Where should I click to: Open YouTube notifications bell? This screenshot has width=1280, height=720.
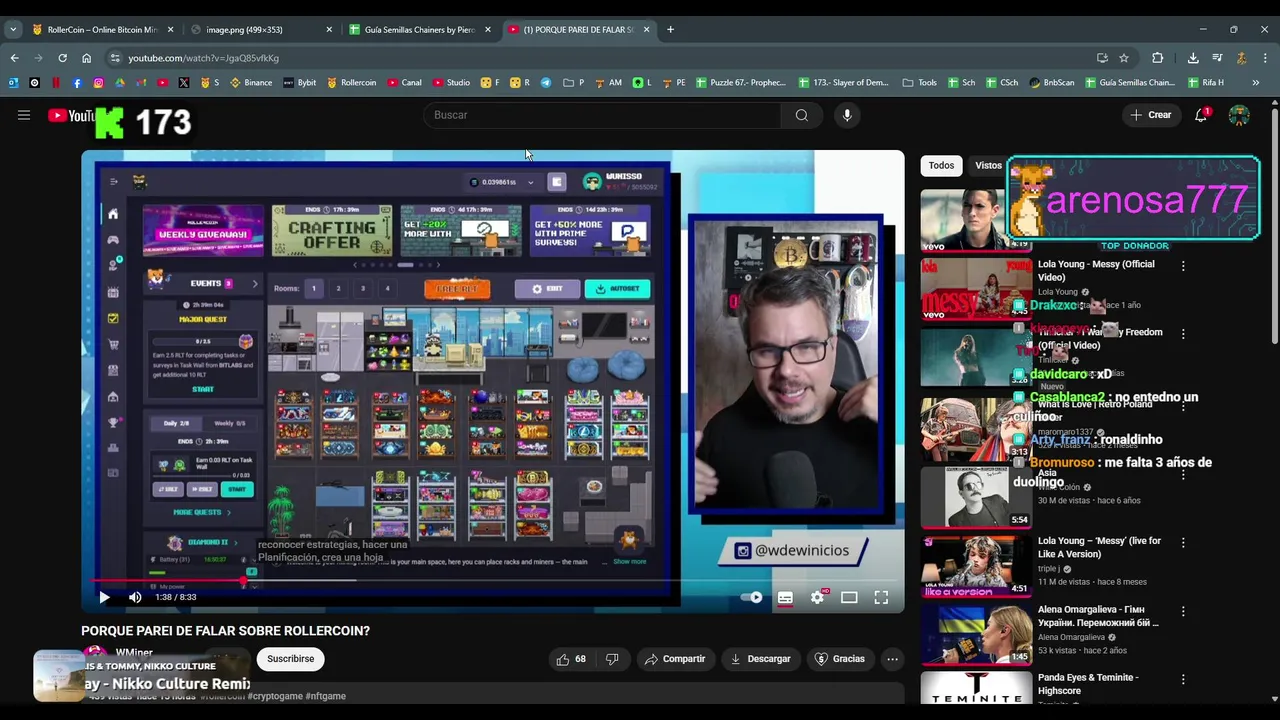pos(1201,115)
